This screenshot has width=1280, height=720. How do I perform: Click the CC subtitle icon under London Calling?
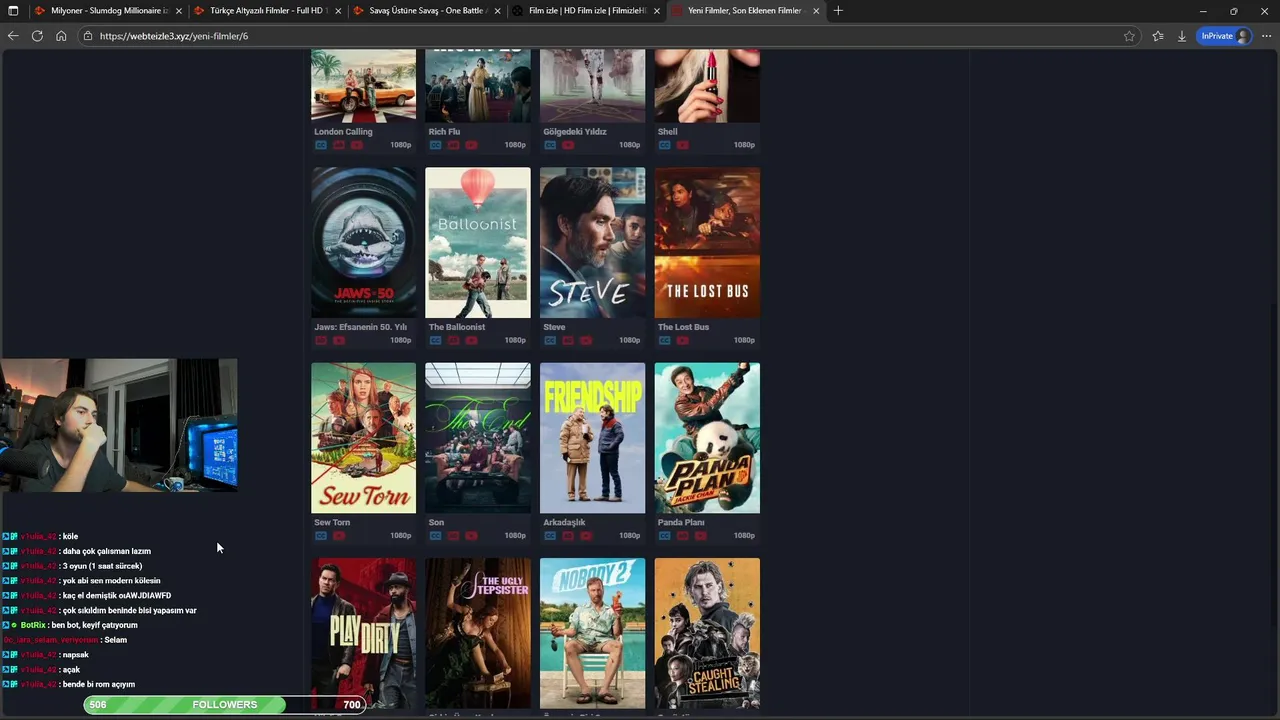point(321,145)
